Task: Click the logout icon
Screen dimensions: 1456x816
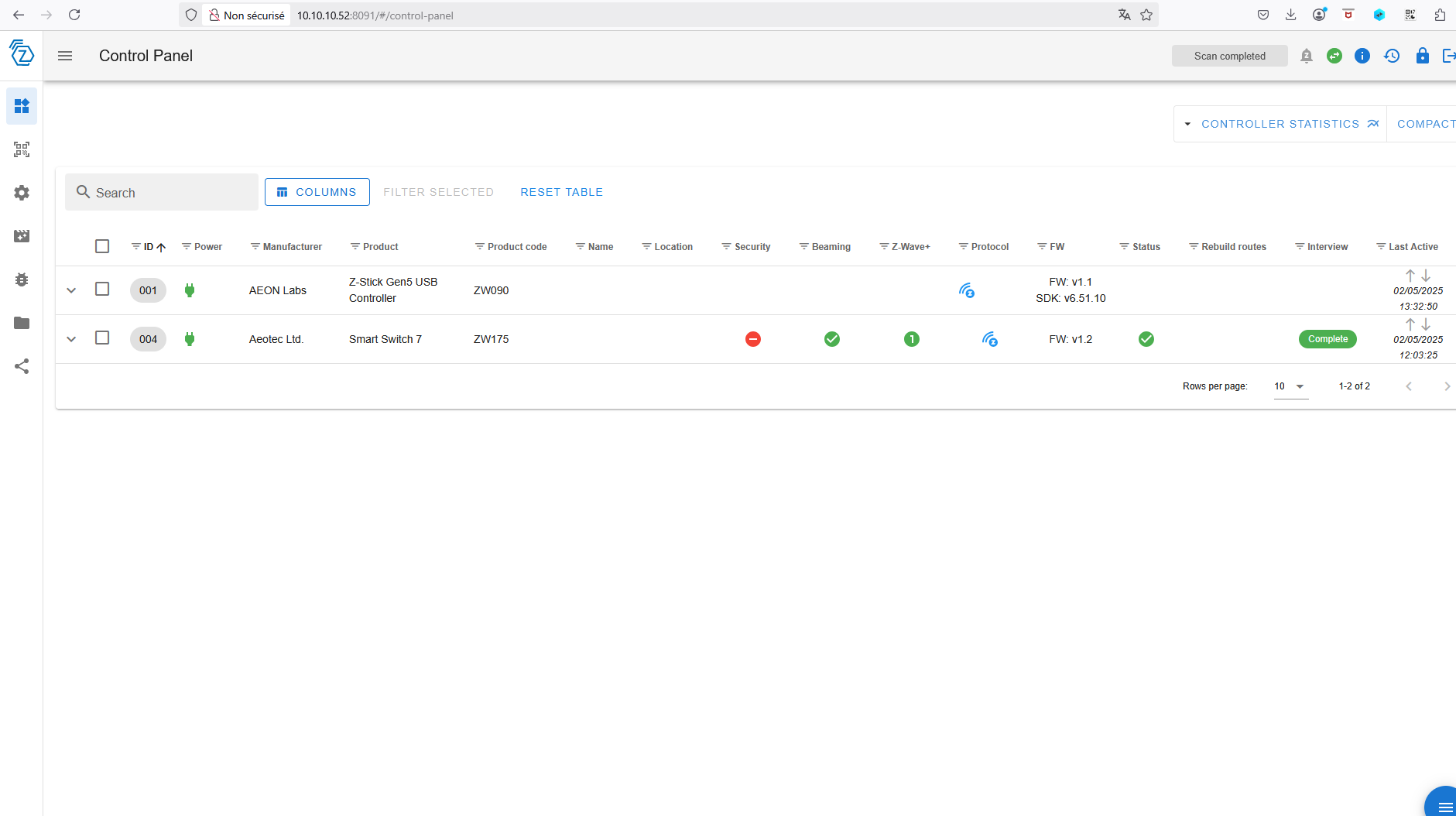Action: pyautogui.click(x=1449, y=56)
